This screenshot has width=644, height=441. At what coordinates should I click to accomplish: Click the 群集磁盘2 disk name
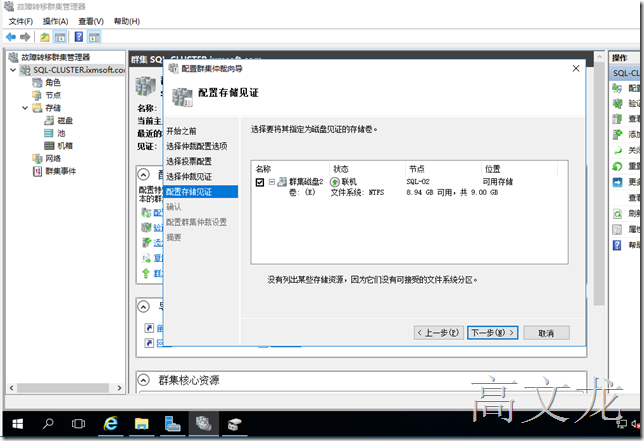(306, 181)
